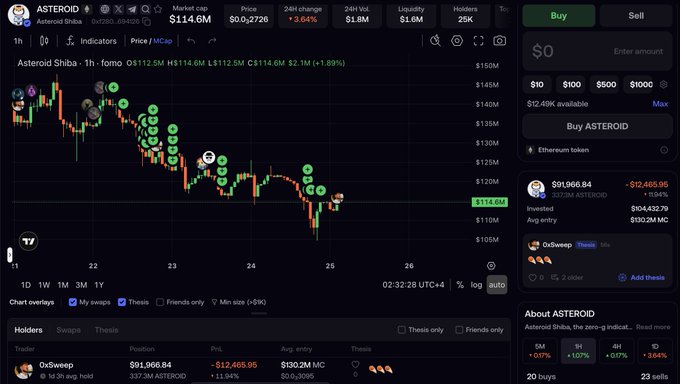Image resolution: width=680 pixels, height=384 pixels.
Task: Click Max available balance link
Action: (x=660, y=104)
